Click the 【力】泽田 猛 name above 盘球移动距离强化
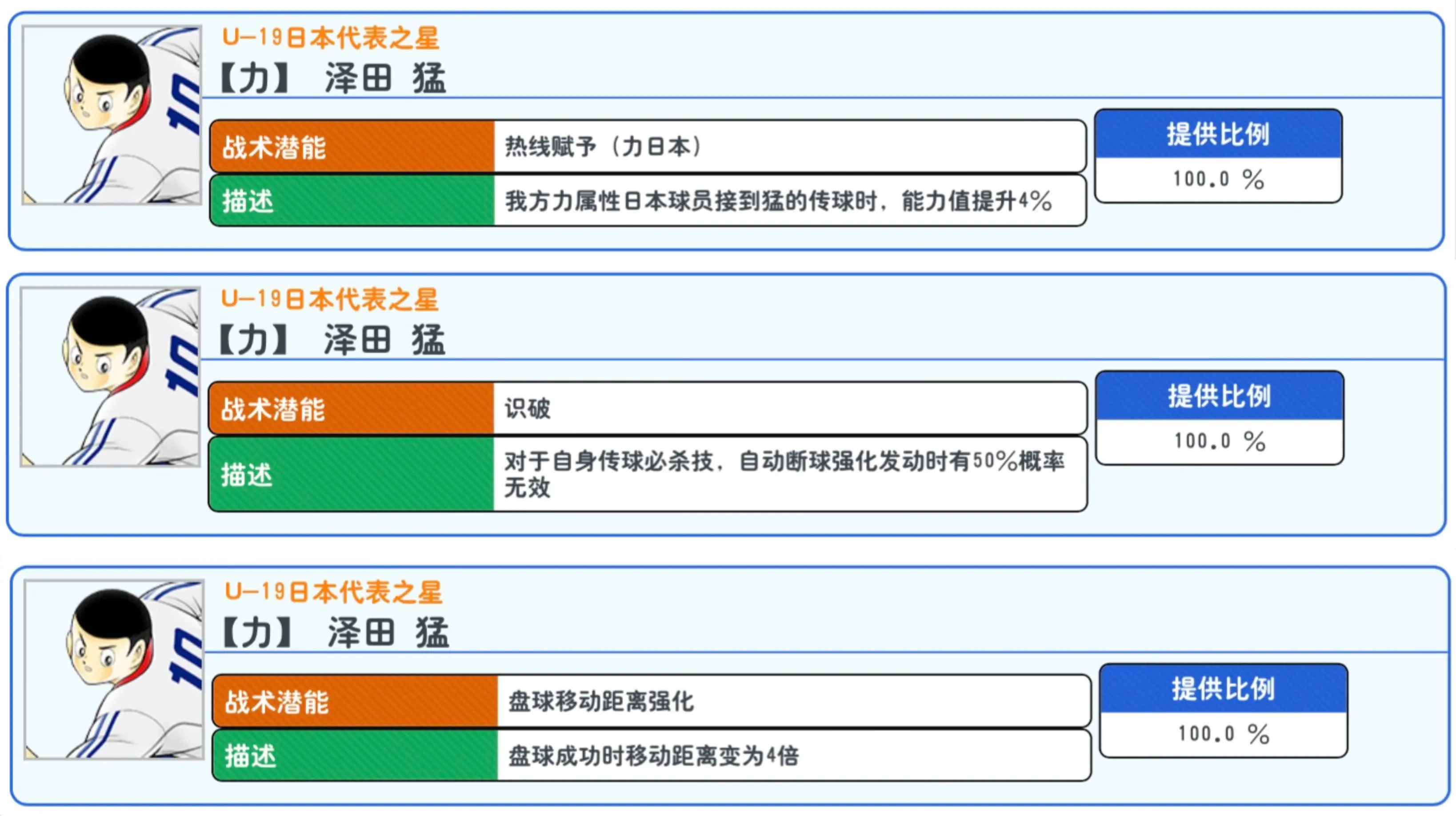The height and width of the screenshot is (816, 1456). coord(336,632)
